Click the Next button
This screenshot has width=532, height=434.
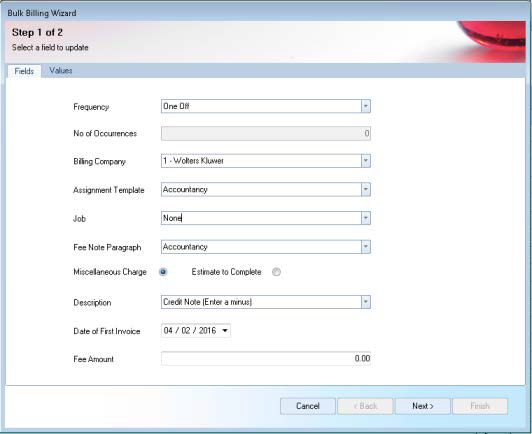pos(423,406)
